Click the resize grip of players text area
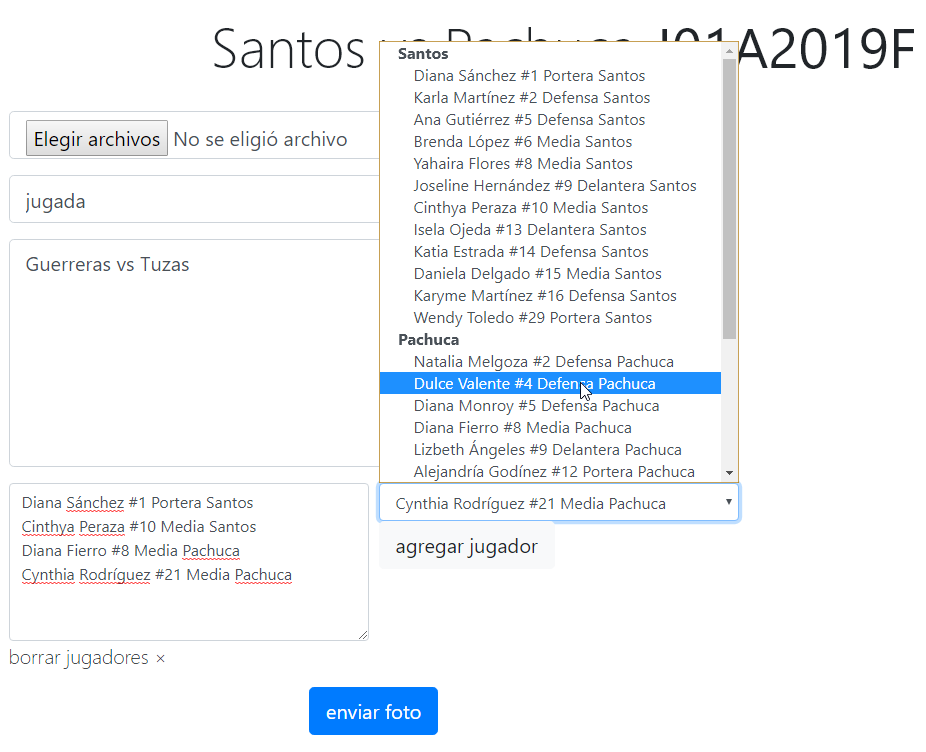The image size is (926, 752). (363, 634)
